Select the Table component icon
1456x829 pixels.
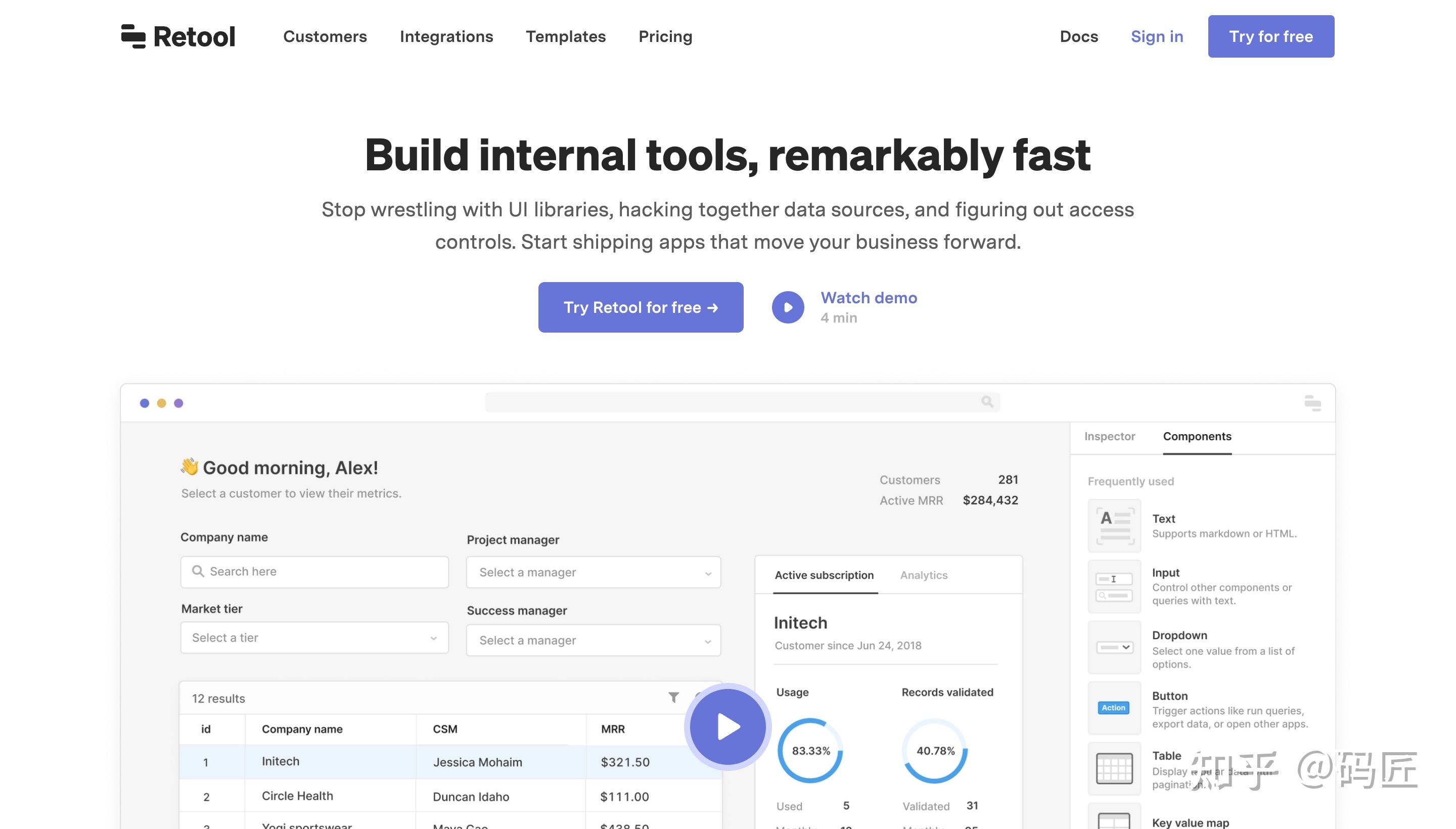1114,769
